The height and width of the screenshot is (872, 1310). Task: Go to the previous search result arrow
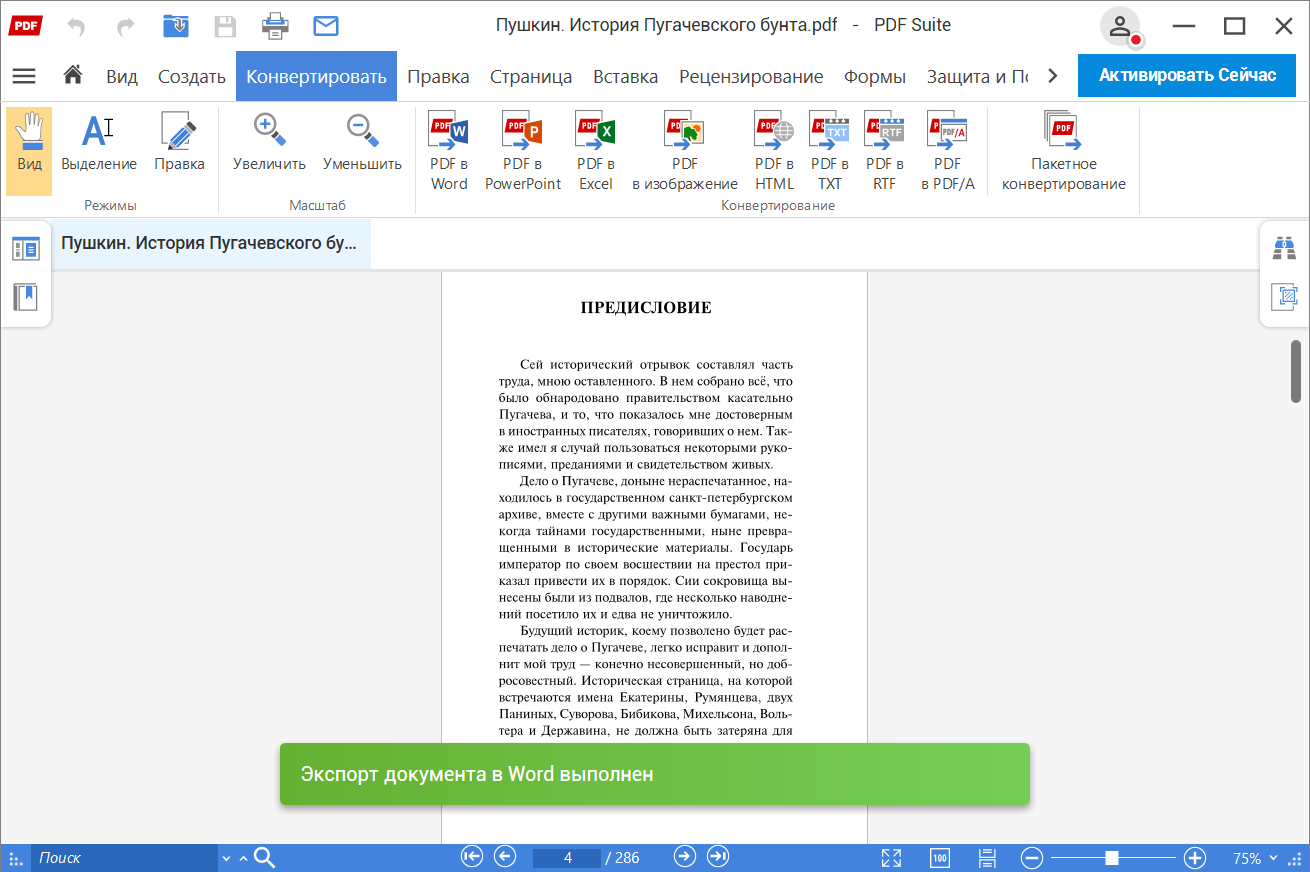pyautogui.click(x=243, y=858)
